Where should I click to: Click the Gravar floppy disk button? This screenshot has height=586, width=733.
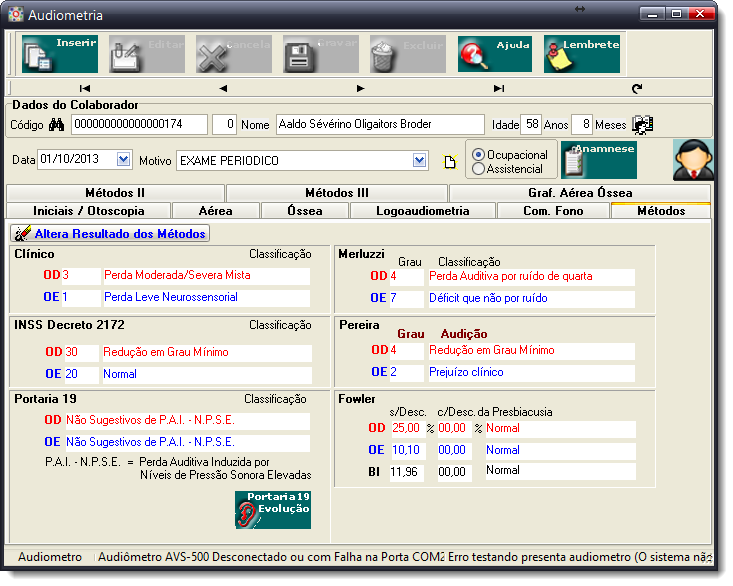point(321,54)
